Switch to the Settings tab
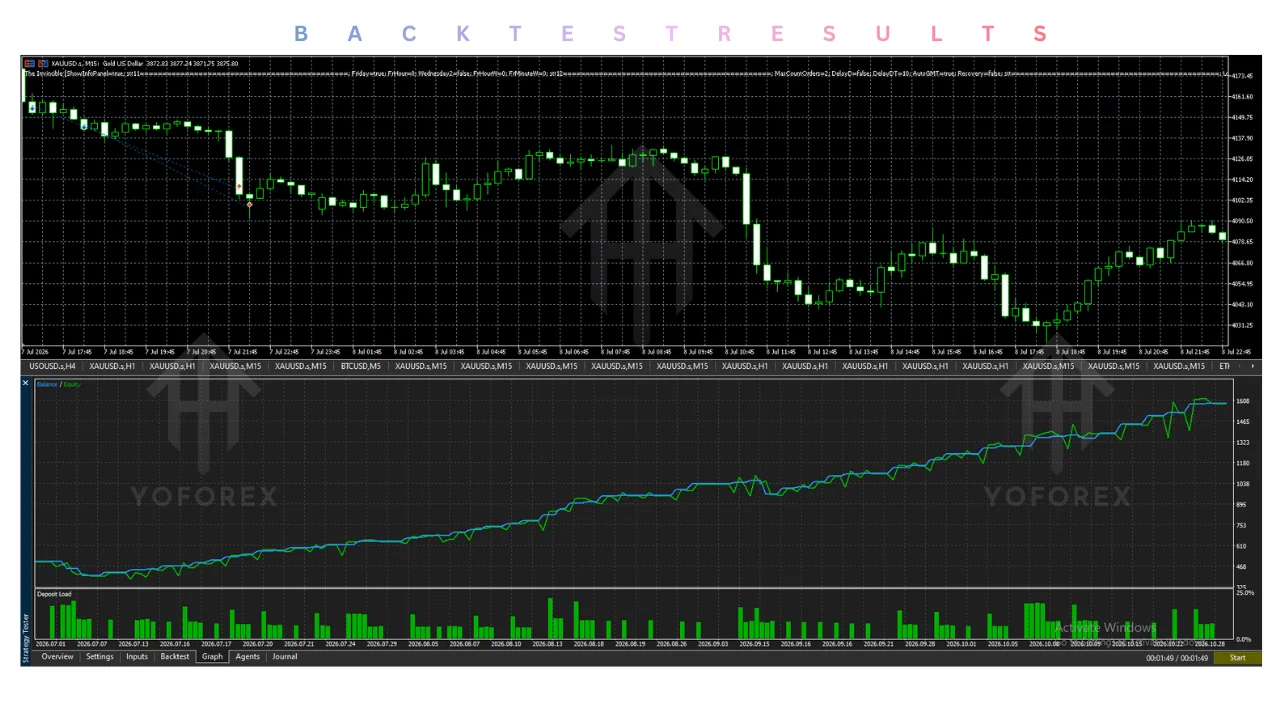Screen dimensions: 1280x720 tap(99, 657)
